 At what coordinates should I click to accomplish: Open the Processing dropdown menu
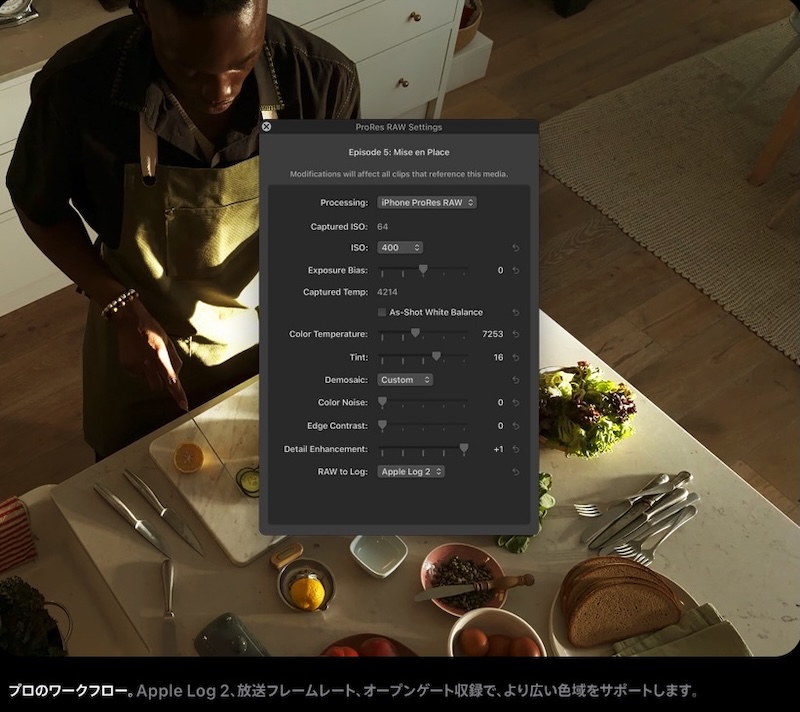tap(427, 203)
